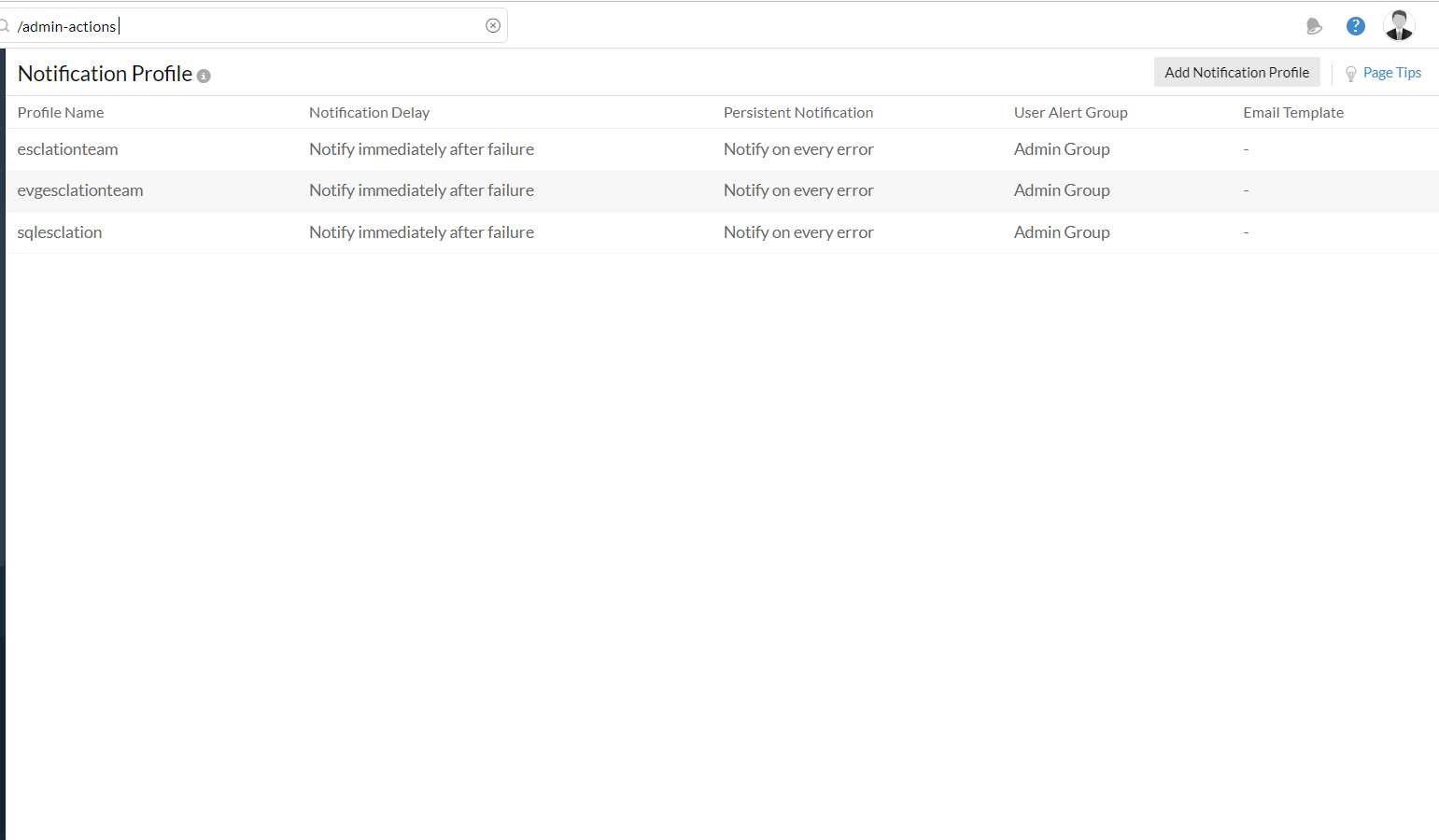Open the sqlesclation profile
The image size is (1439, 840).
click(x=60, y=232)
